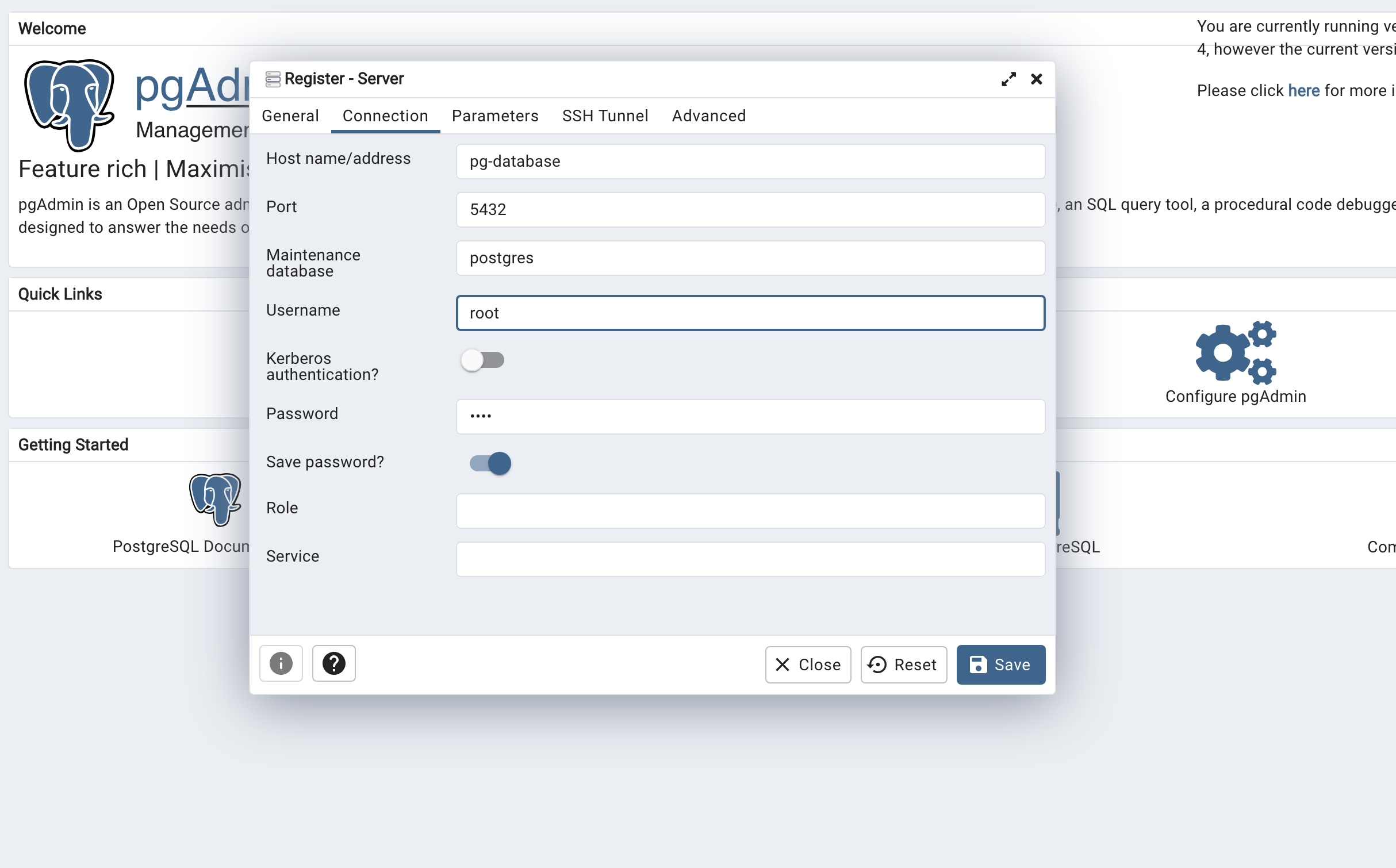This screenshot has width=1396, height=868.
Task: Click the PostgreSQL Documentation elephant icon
Action: pos(215,500)
